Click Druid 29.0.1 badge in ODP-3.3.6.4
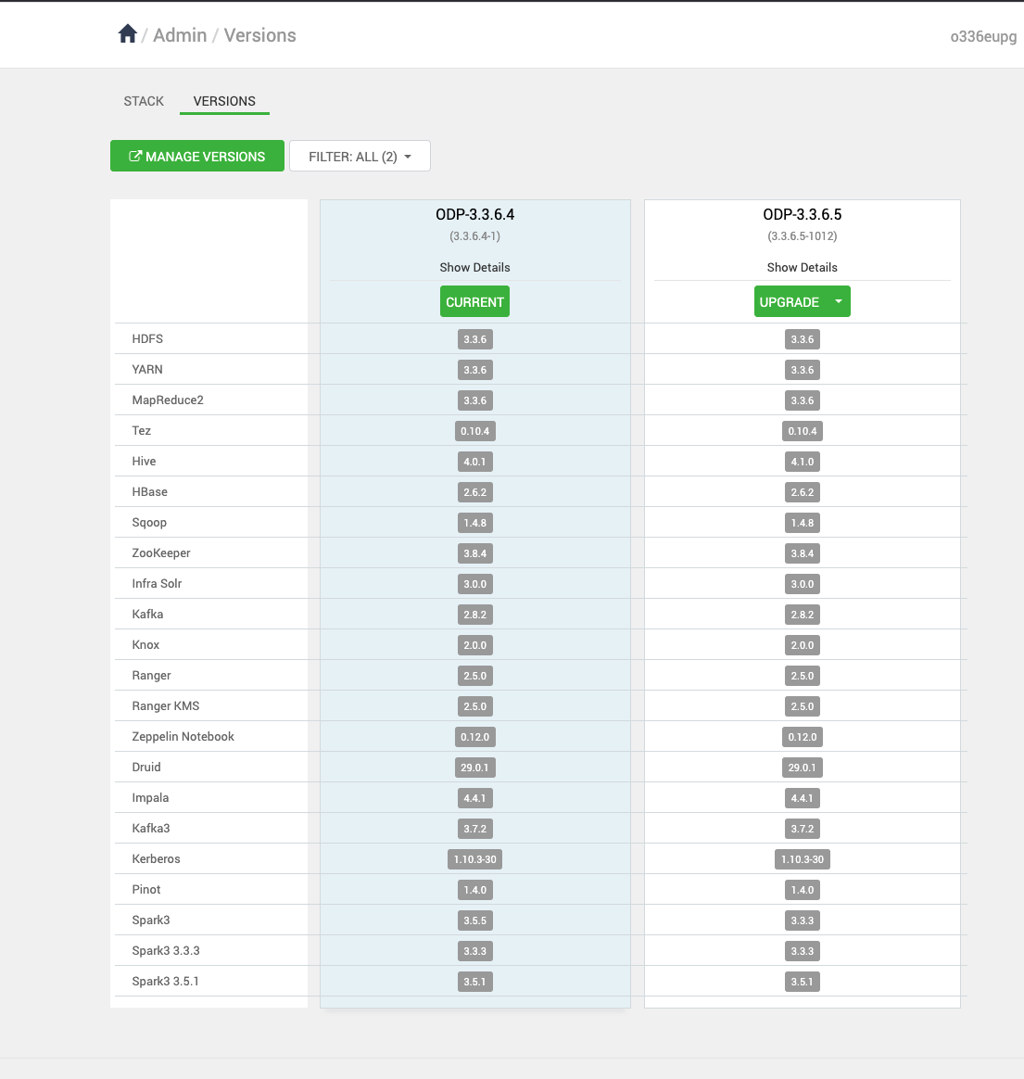The width and height of the screenshot is (1024, 1079). [x=475, y=767]
